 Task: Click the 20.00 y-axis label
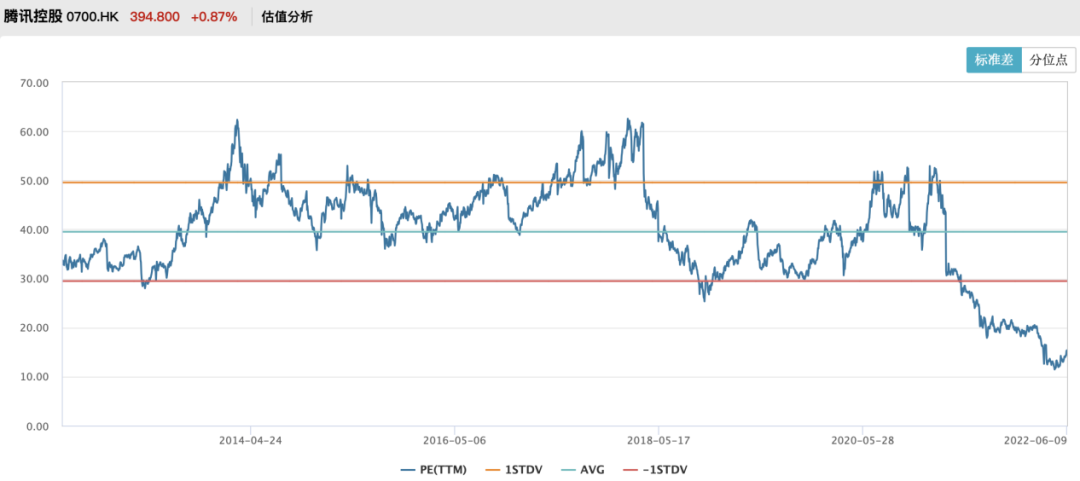click(34, 328)
